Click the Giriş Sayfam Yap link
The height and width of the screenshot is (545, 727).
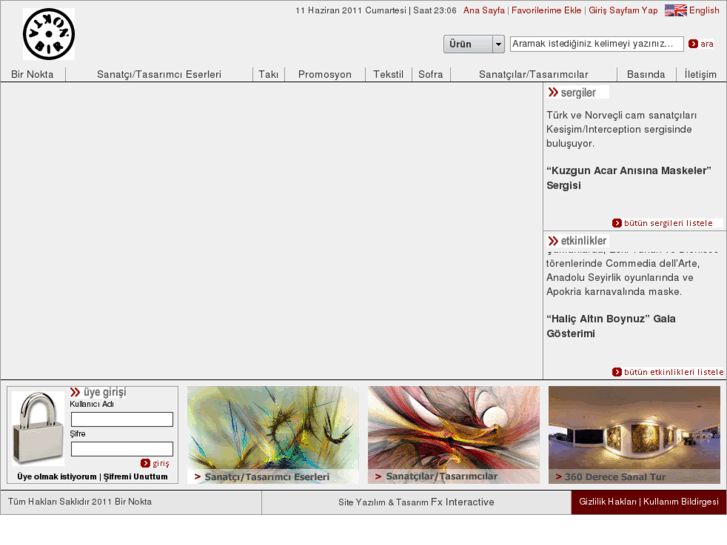(623, 10)
